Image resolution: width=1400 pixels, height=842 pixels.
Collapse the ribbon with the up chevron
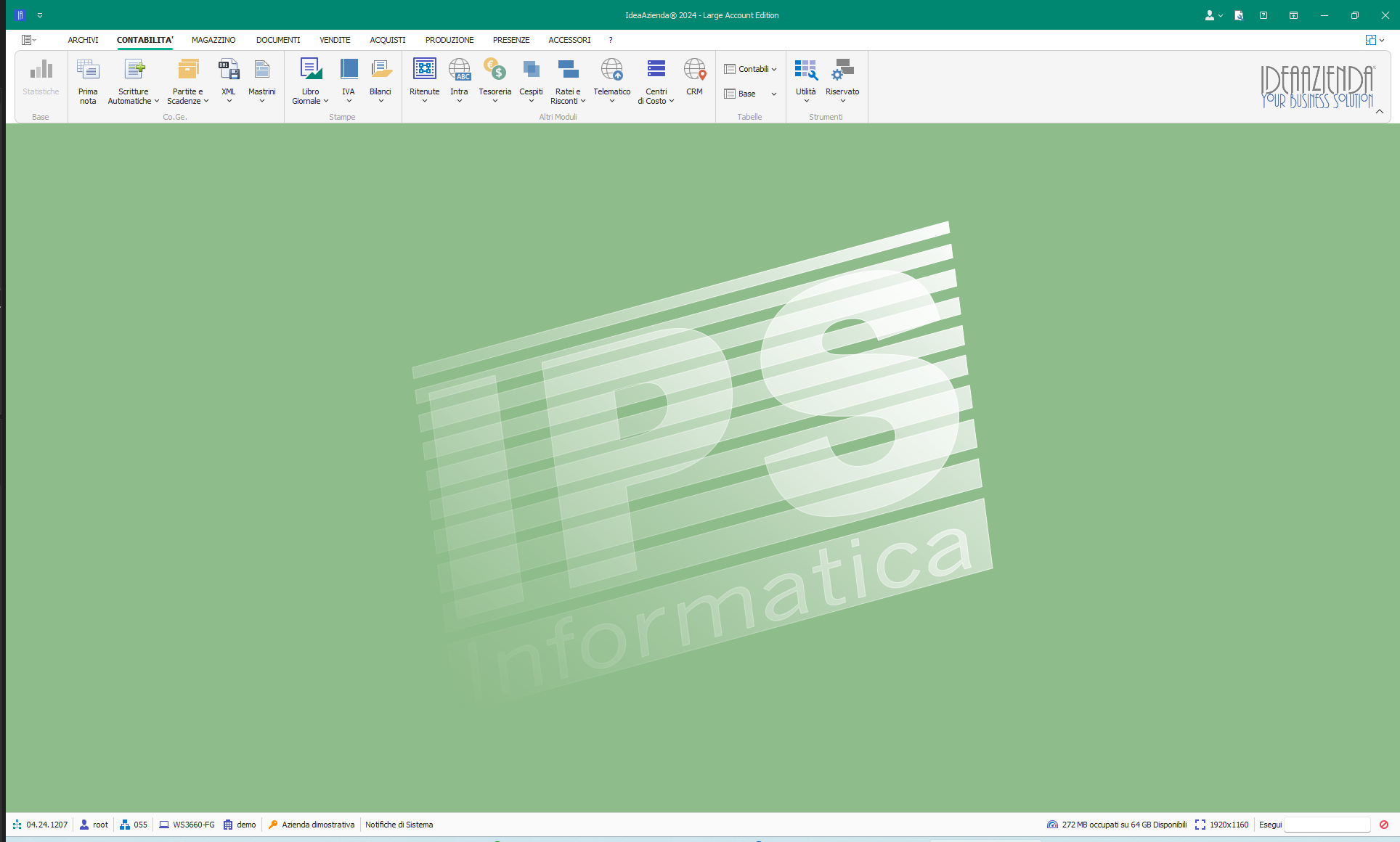1380,111
